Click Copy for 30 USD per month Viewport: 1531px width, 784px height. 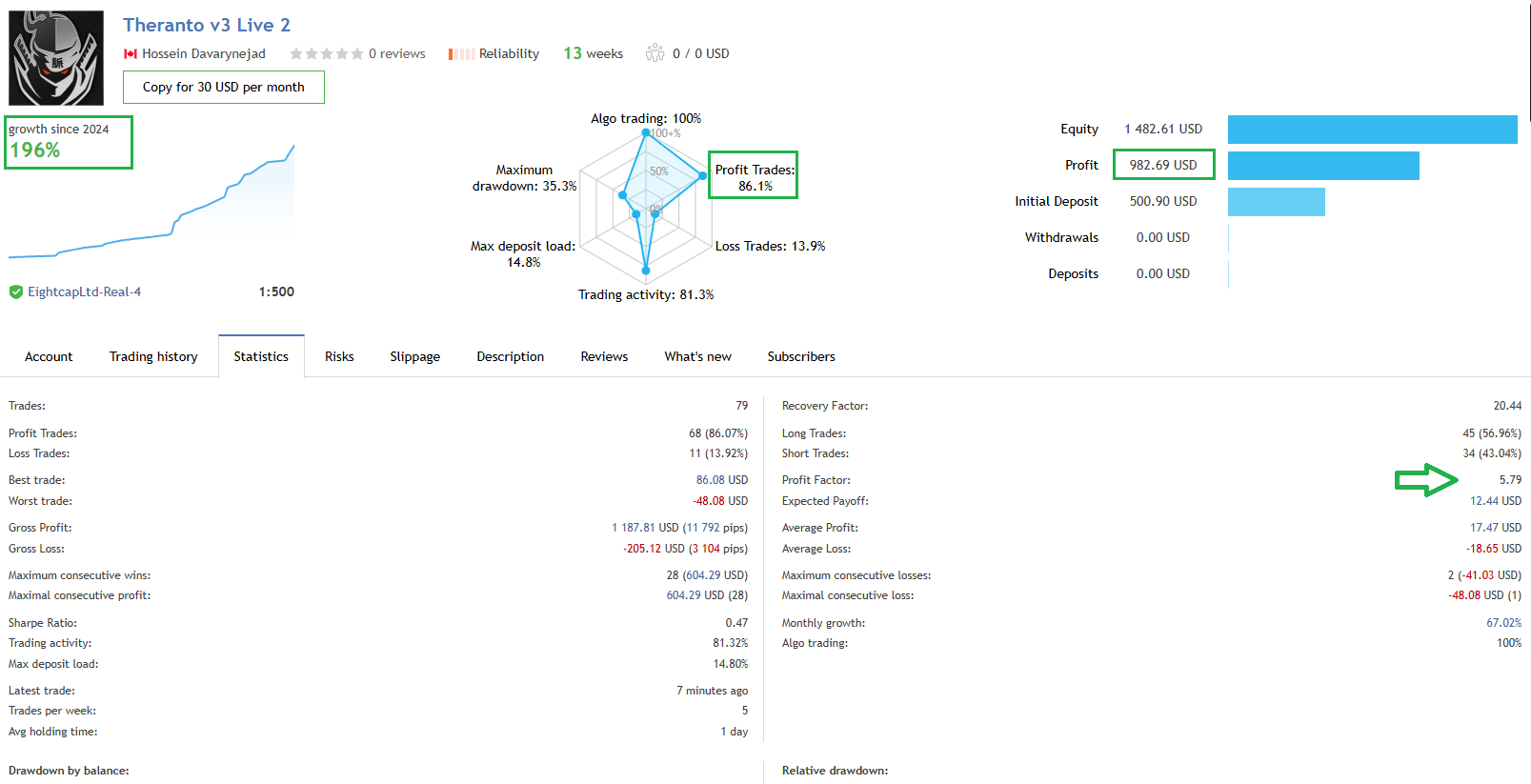coord(224,87)
